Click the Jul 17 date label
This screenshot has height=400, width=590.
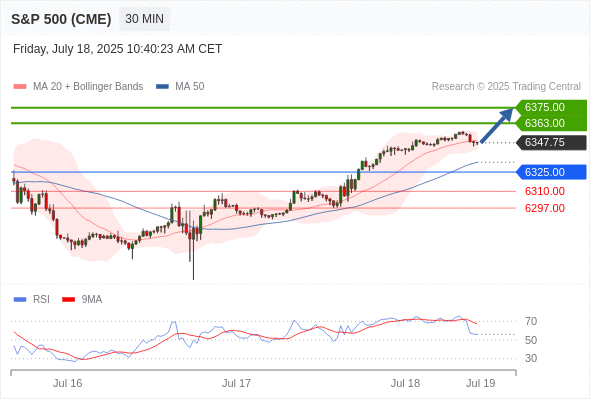[236, 383]
